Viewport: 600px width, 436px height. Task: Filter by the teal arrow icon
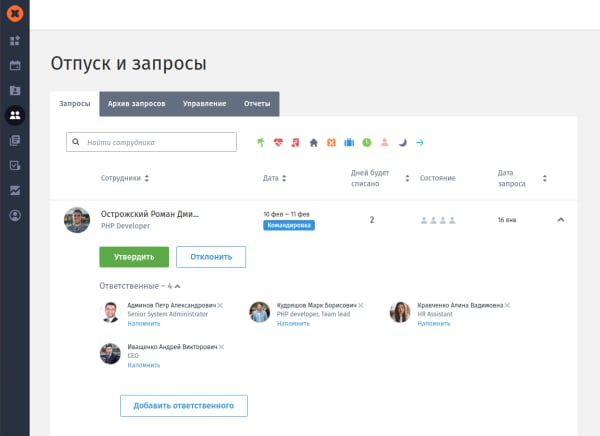tap(420, 143)
